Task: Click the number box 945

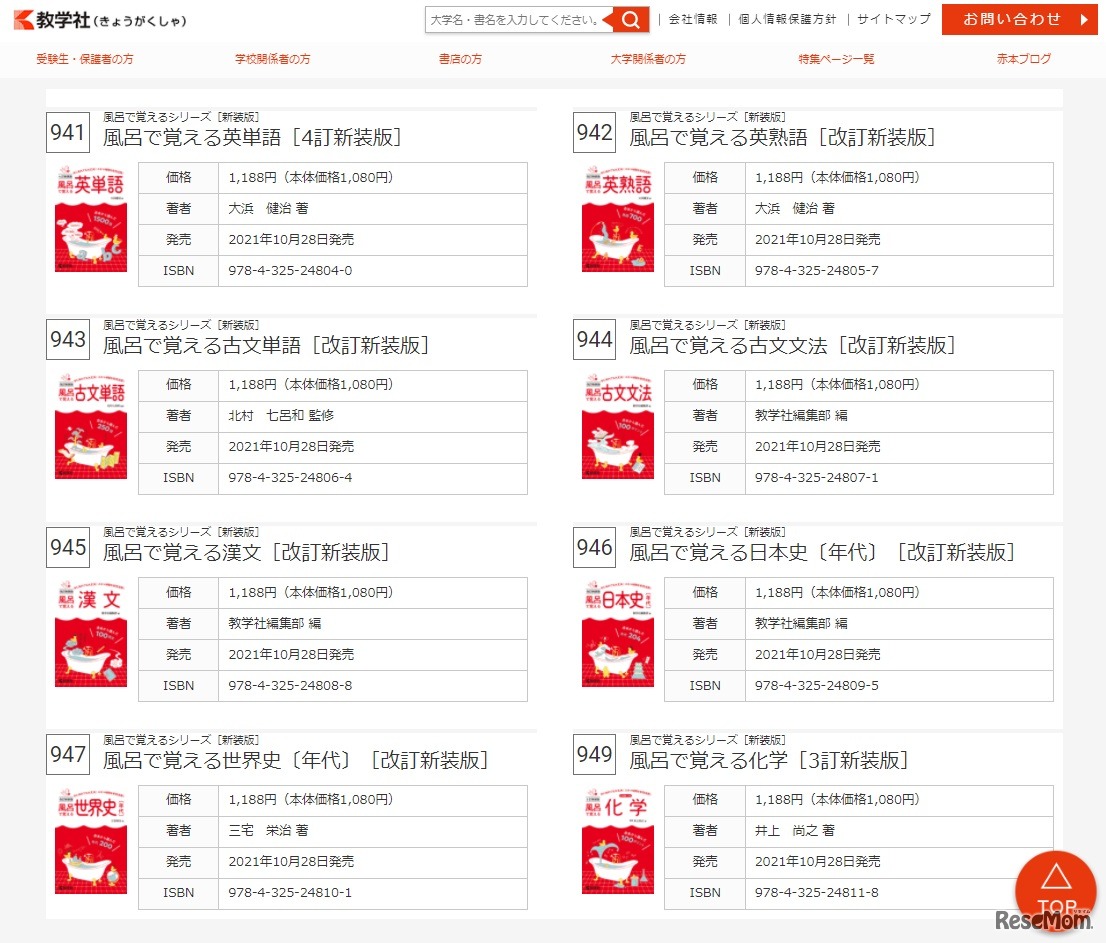Action: [68, 547]
